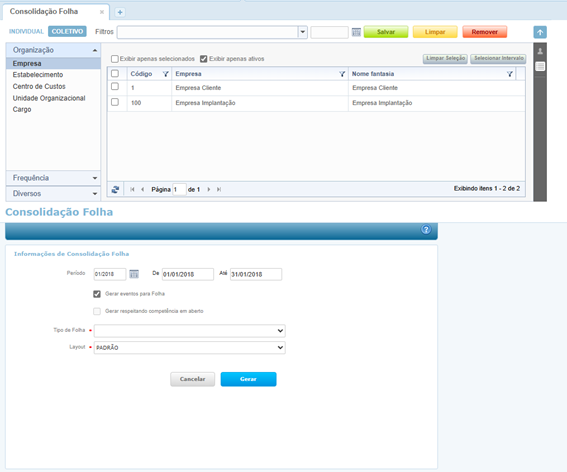Click Empresa Cliente in Nome fantasia column

tap(375, 88)
